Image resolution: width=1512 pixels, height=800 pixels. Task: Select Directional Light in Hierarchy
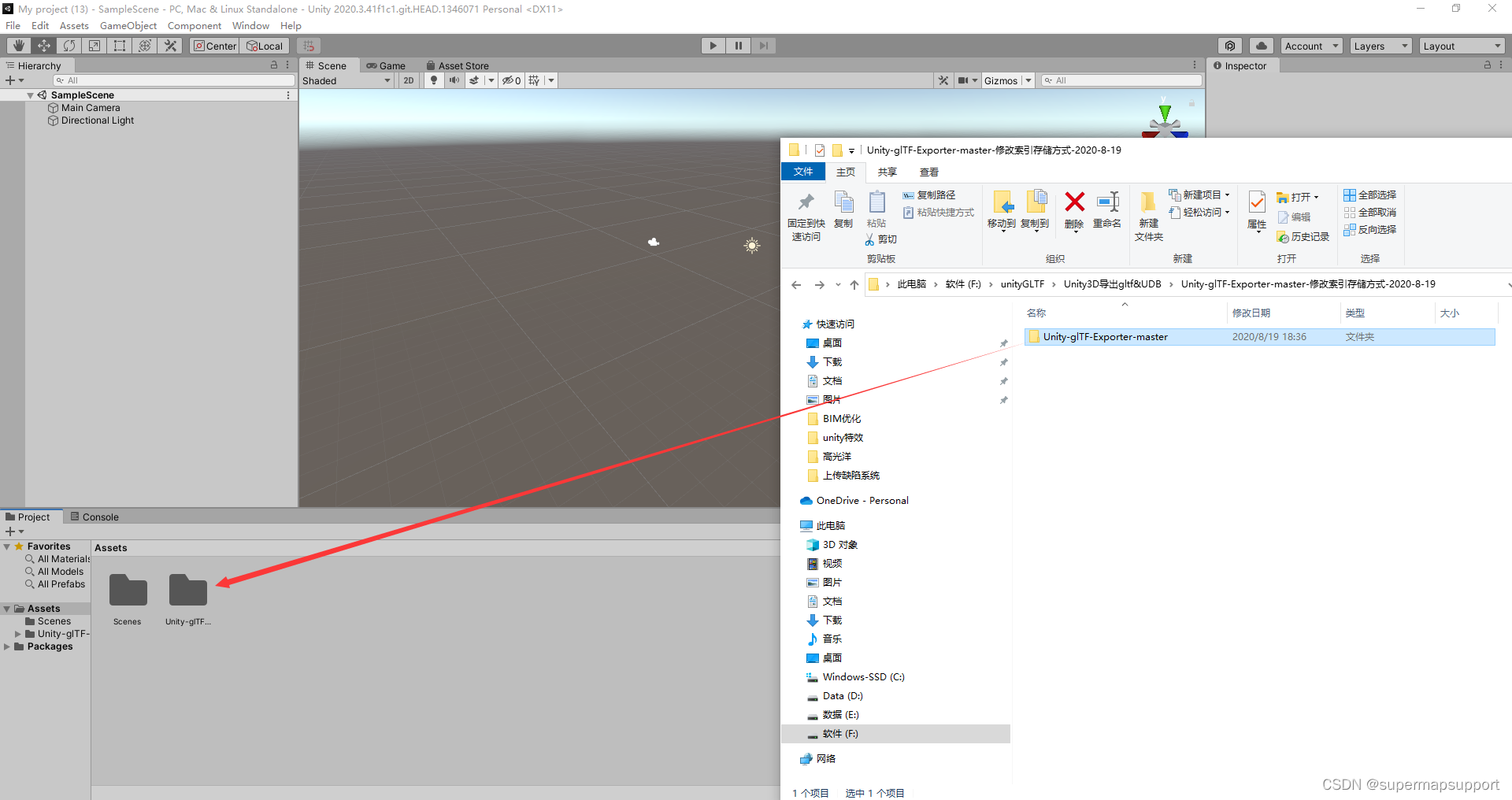[97, 120]
